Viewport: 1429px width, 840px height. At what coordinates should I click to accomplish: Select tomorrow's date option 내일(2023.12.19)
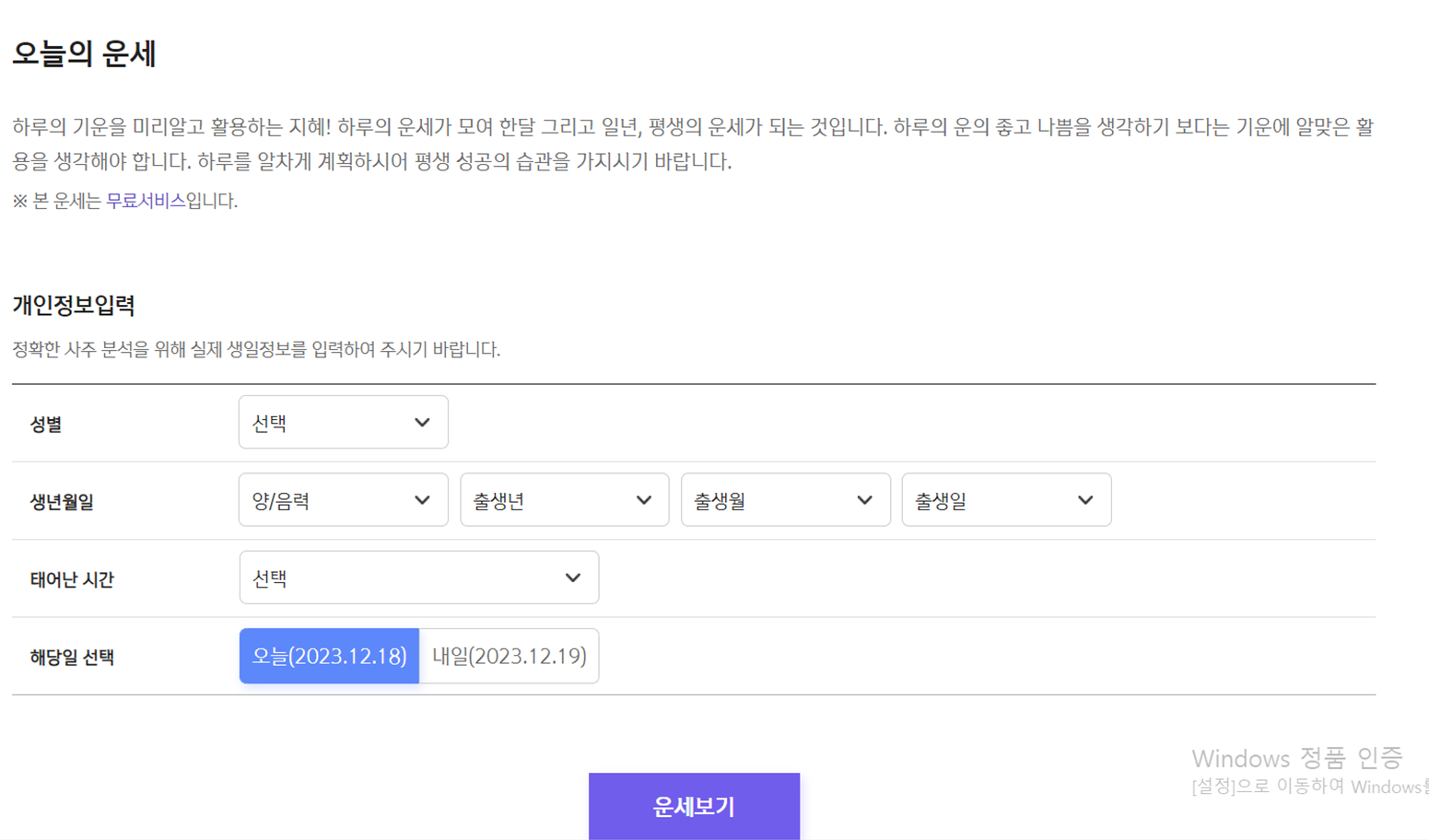[509, 655]
